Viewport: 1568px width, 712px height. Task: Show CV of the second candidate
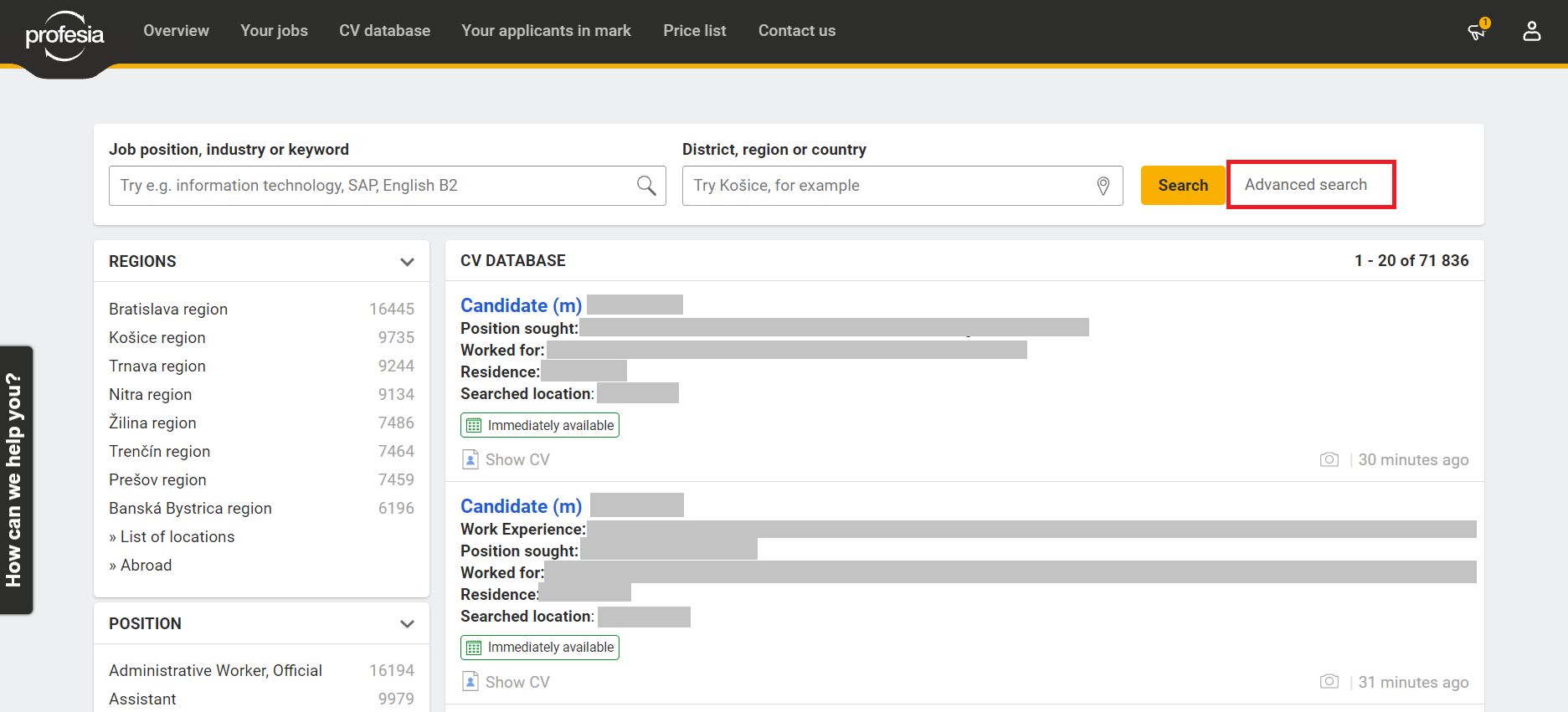pos(517,682)
